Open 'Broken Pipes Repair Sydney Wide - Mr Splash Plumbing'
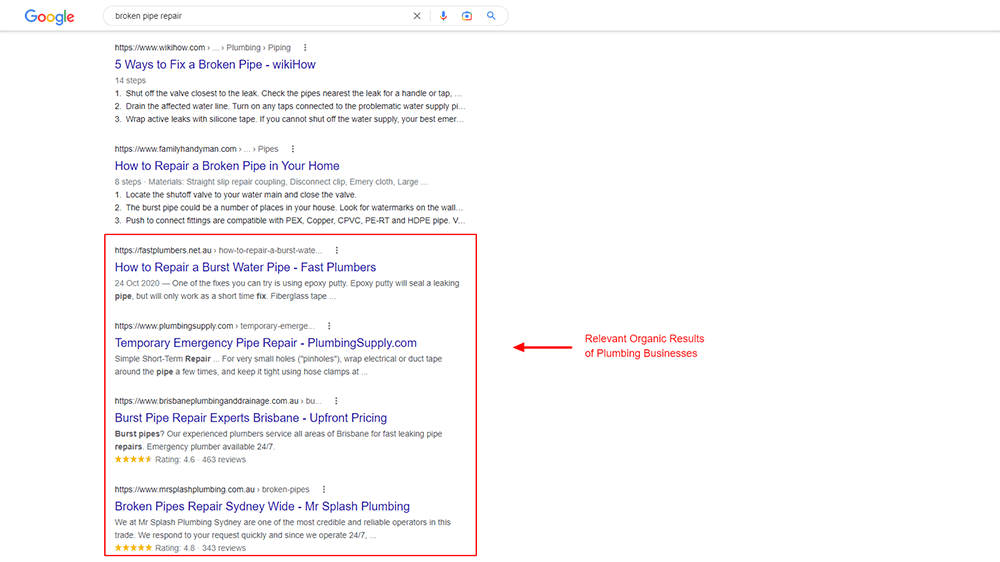1000x562 pixels. 262,507
